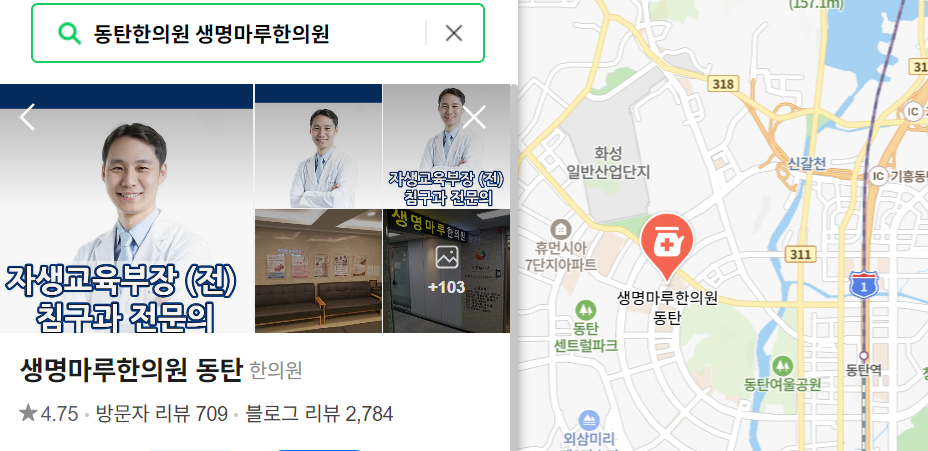Image resolution: width=928 pixels, height=451 pixels.
Task: Click the 동탄역 station marker
Action: click(x=863, y=356)
